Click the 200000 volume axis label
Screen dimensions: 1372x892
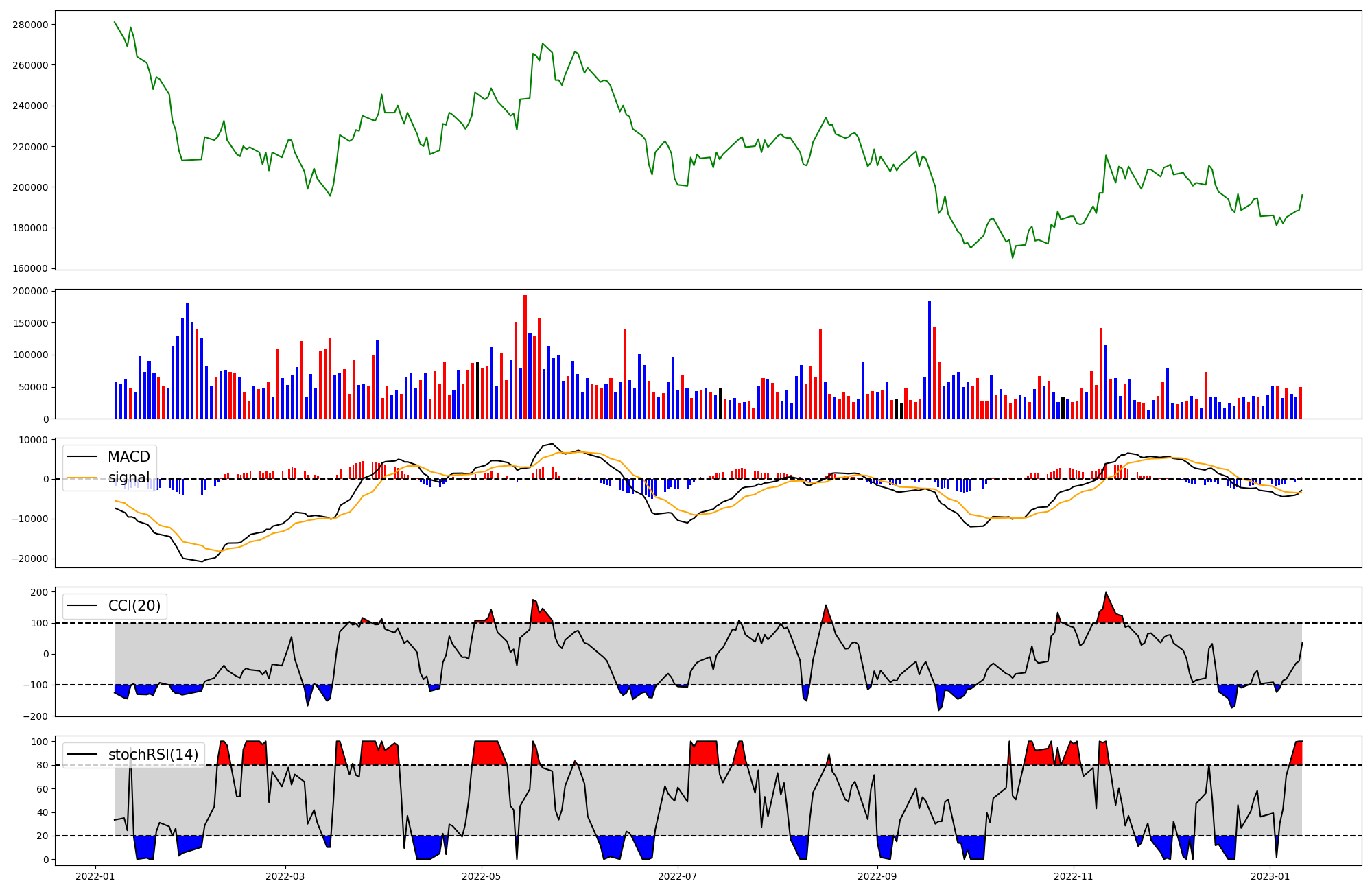pos(30,292)
